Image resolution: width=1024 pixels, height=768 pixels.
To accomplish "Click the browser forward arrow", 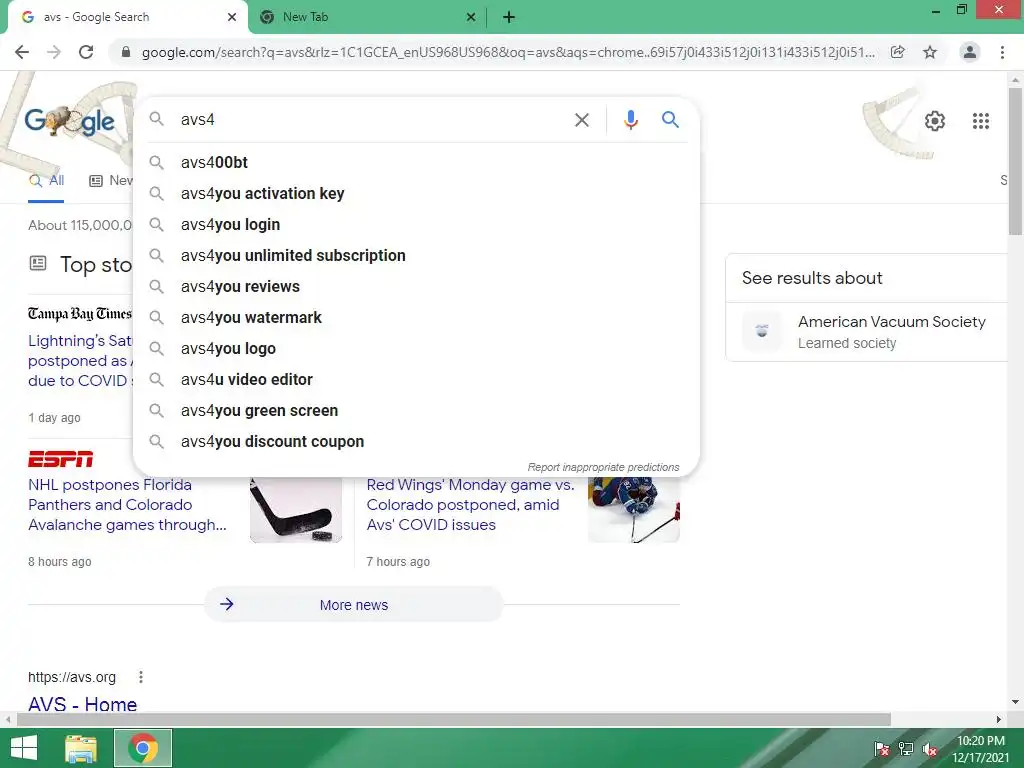I will [54, 52].
